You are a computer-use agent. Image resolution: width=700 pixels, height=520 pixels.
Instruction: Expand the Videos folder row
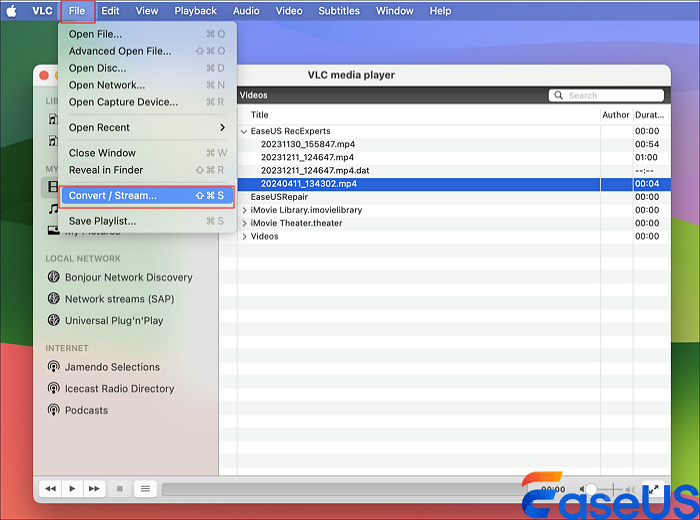pos(244,236)
